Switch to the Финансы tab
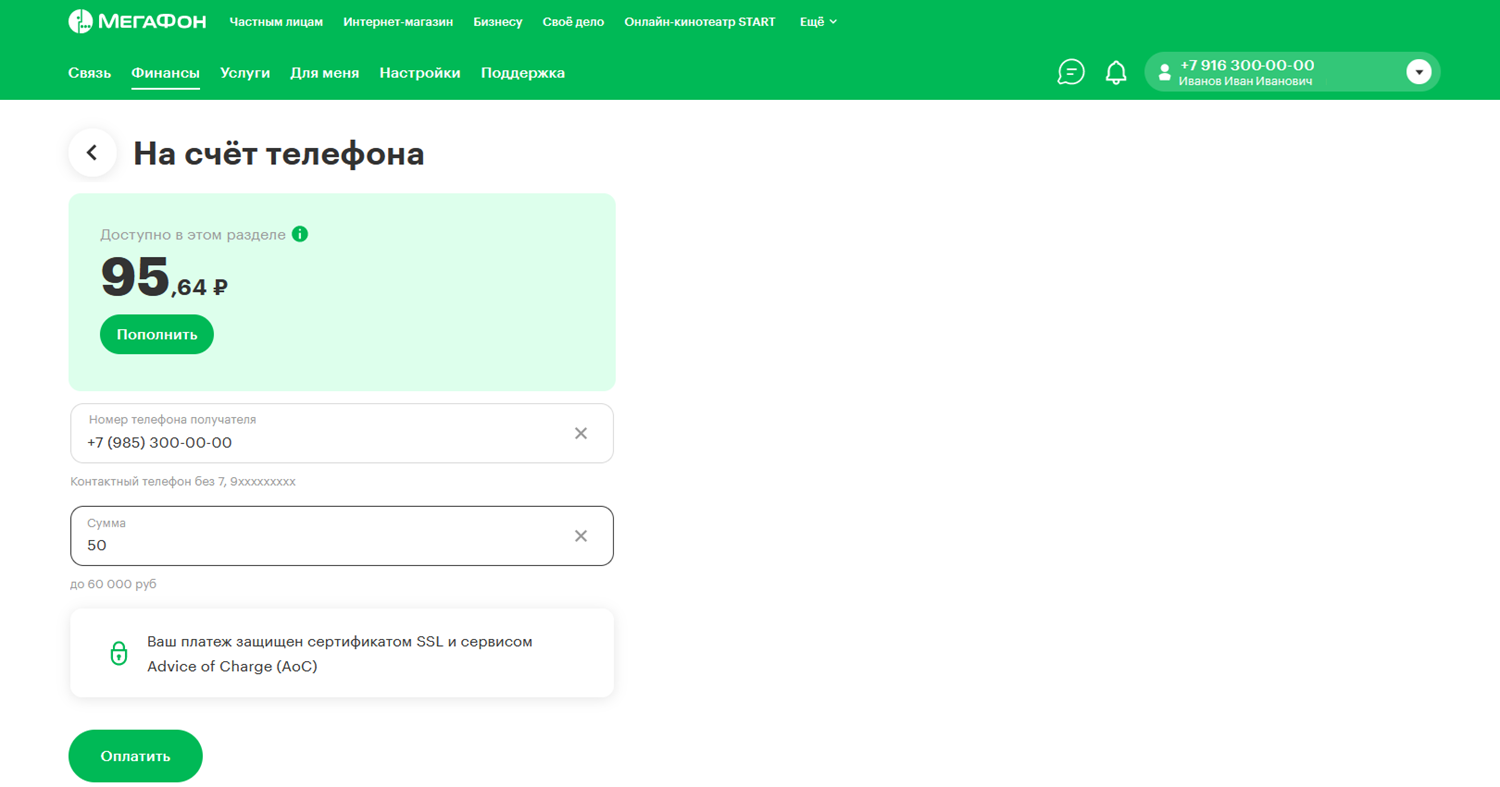Screen dimensions: 1500x787 [x=166, y=73]
